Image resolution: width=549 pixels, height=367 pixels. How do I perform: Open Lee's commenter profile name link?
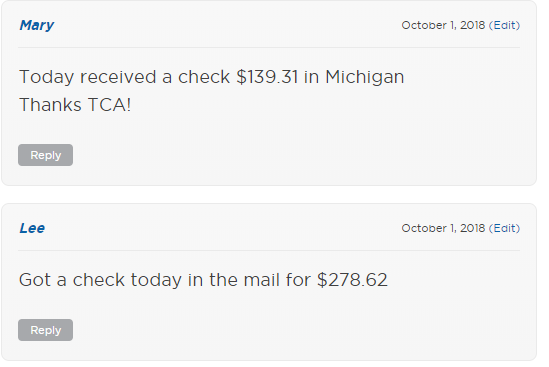[32, 228]
